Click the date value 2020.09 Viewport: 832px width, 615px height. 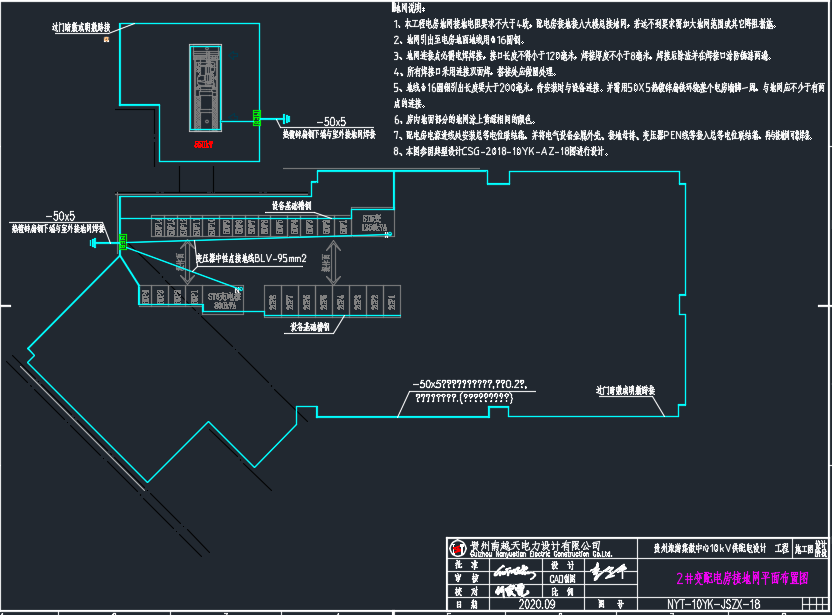537,604
